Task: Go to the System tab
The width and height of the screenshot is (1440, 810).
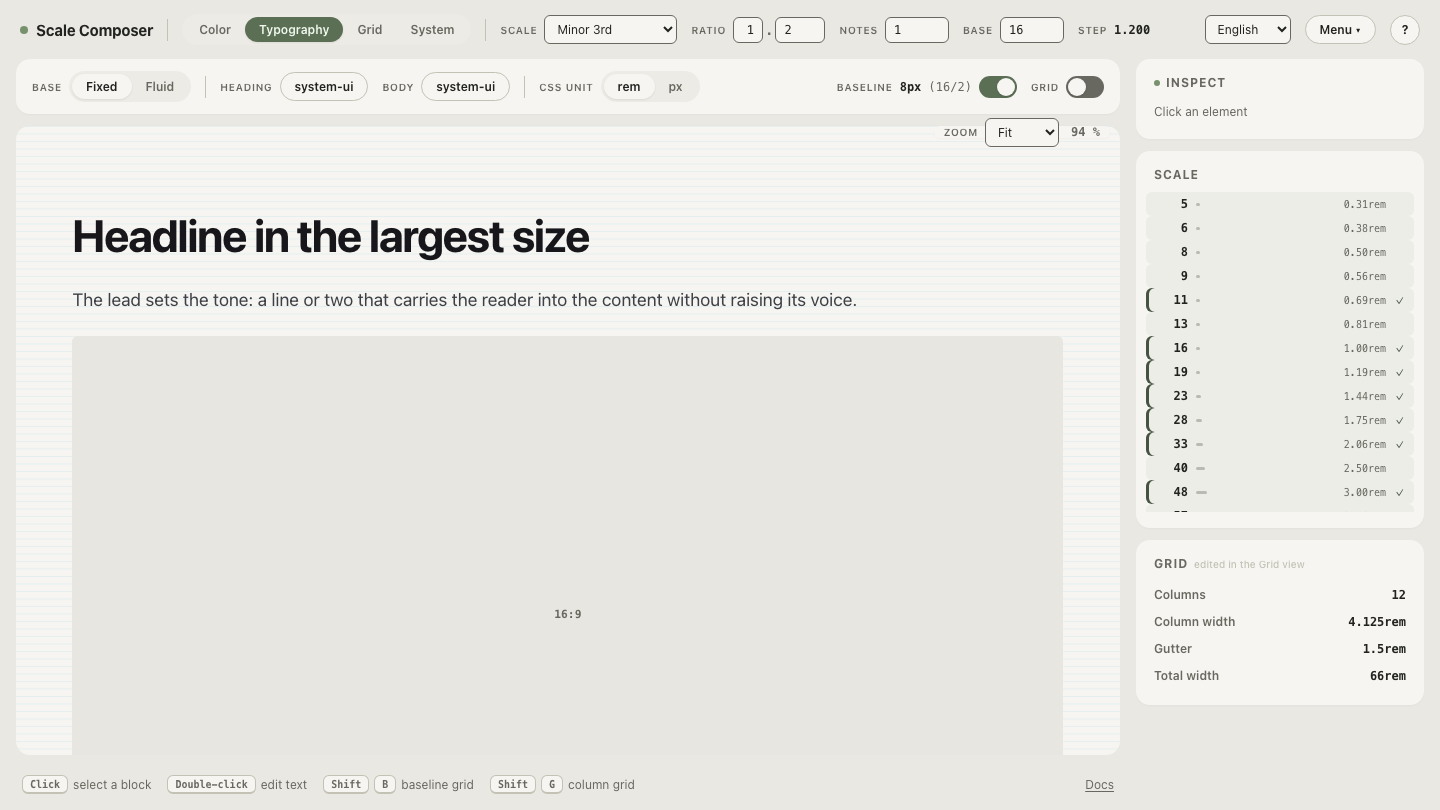Action: (432, 30)
